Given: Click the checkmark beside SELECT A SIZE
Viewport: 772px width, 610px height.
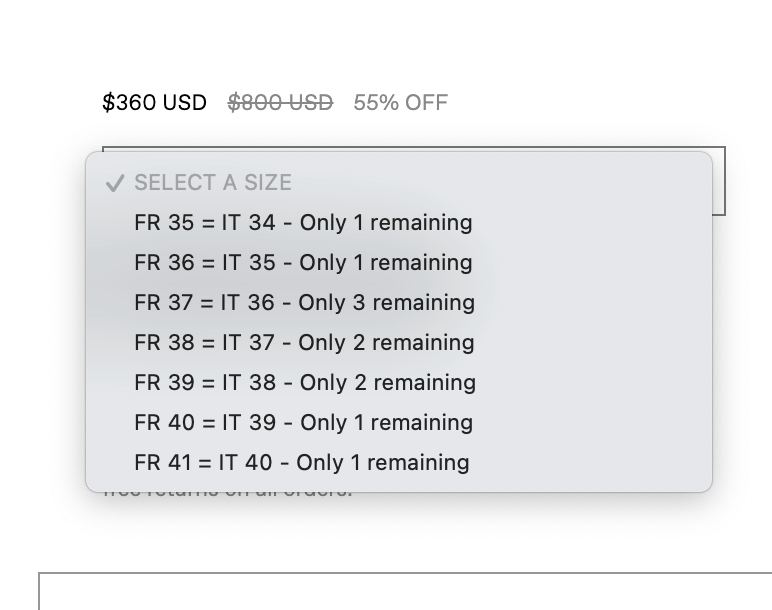Looking at the screenshot, I should click(x=115, y=183).
